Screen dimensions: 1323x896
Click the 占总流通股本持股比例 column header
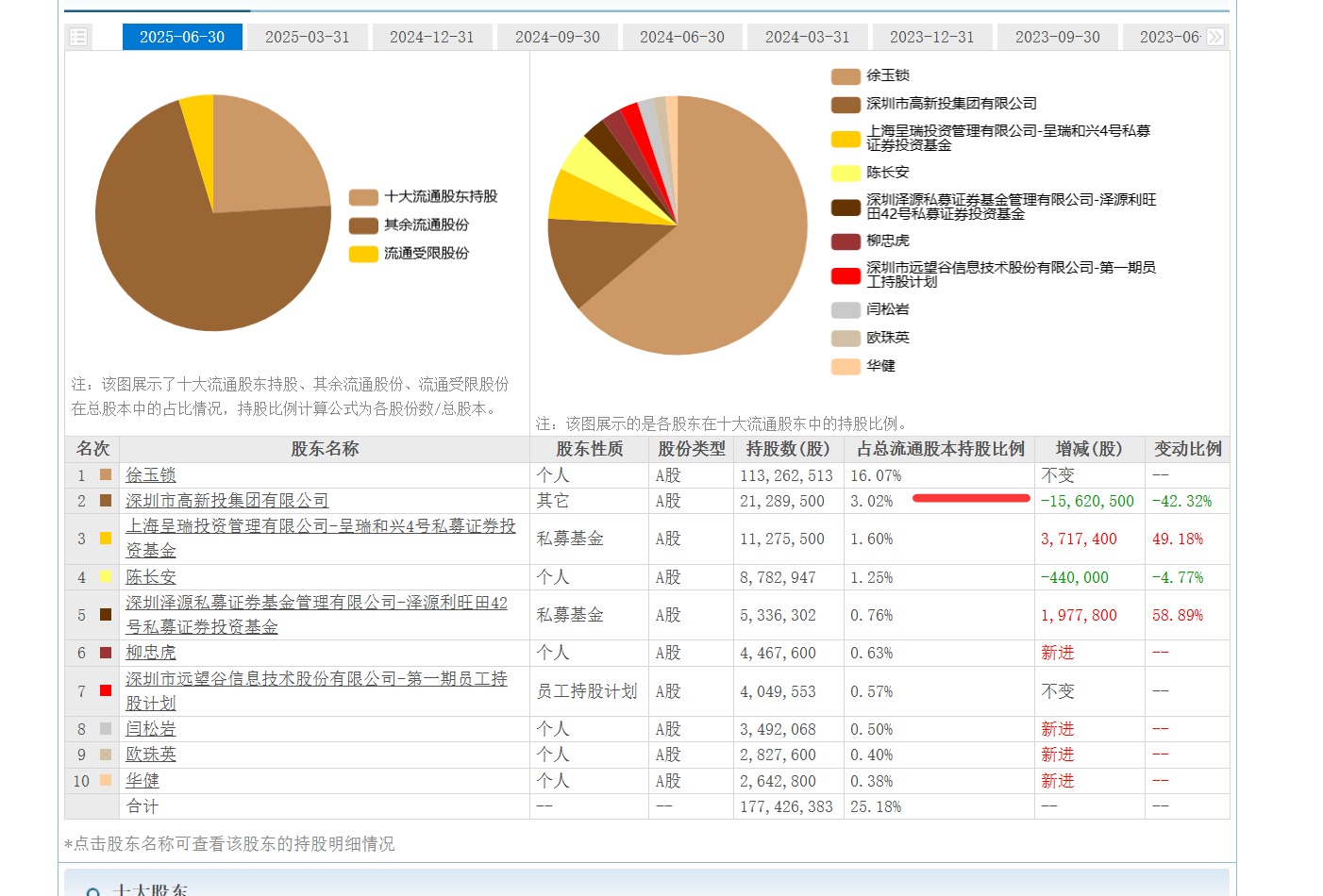click(940, 449)
